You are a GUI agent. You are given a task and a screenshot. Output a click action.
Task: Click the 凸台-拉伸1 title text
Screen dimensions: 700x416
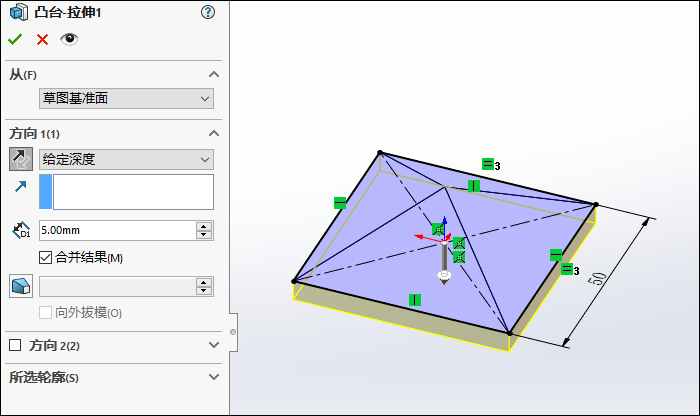point(68,12)
